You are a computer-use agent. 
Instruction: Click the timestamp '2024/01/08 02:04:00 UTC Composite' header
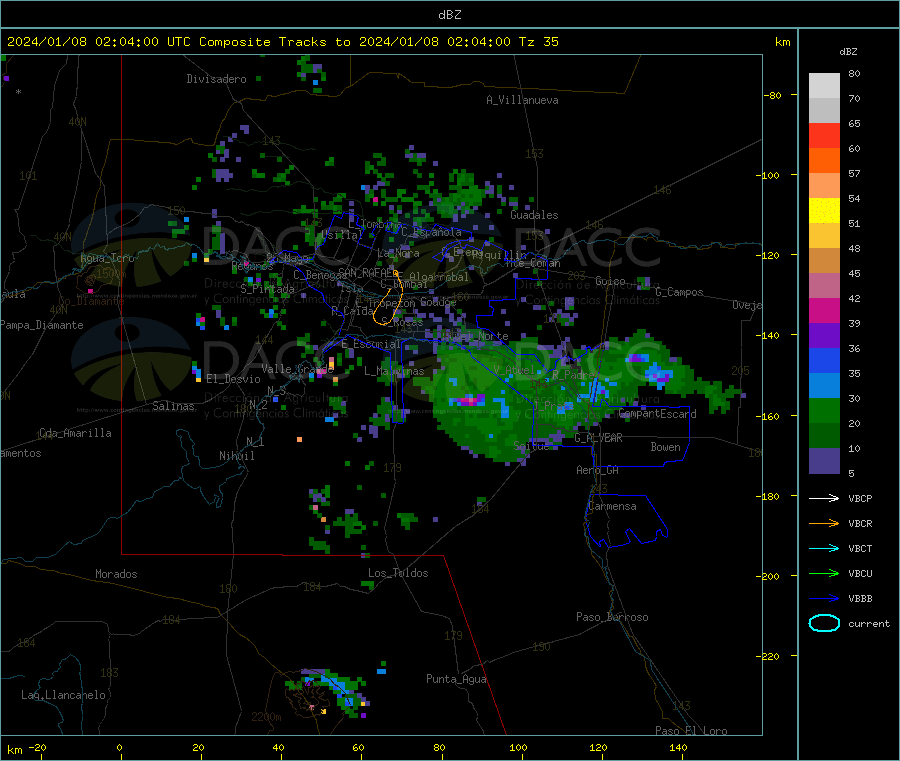[x=138, y=42]
